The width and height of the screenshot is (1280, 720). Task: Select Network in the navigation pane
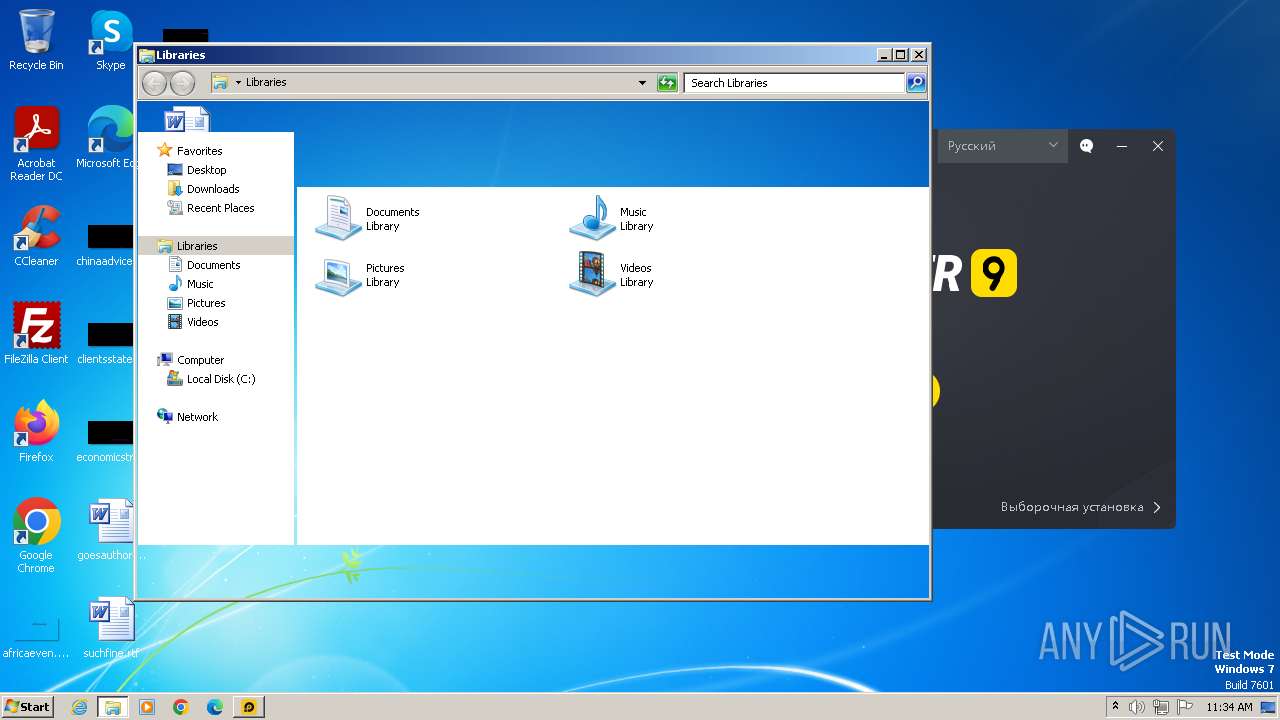click(197, 417)
